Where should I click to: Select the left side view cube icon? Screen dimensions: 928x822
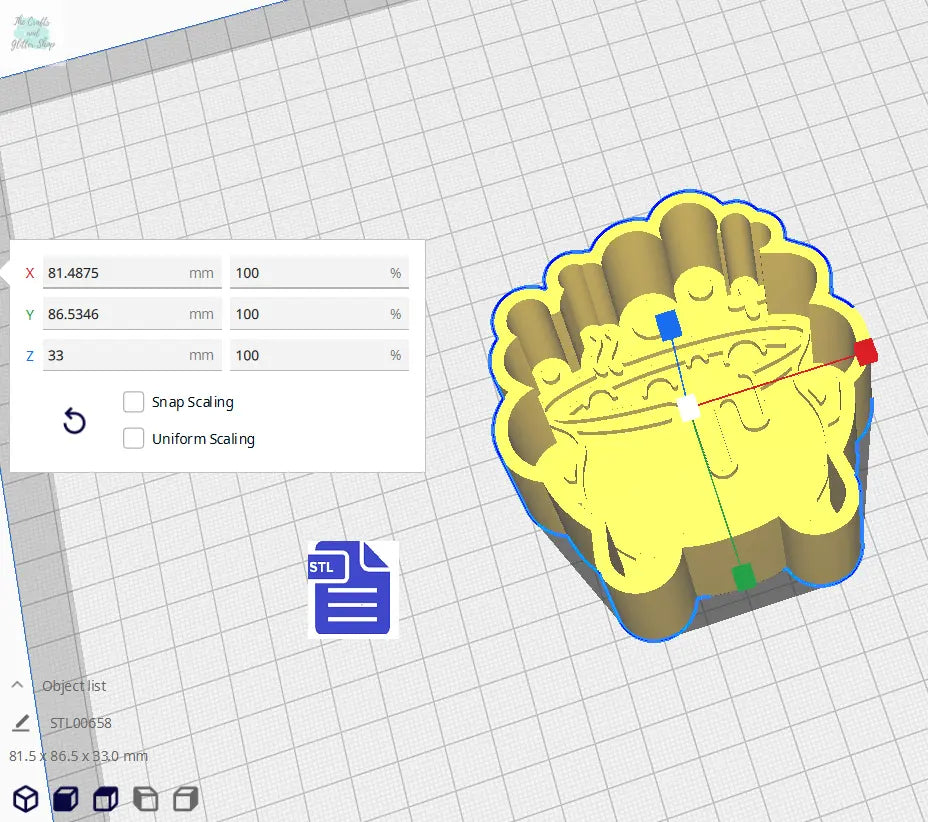(x=145, y=799)
